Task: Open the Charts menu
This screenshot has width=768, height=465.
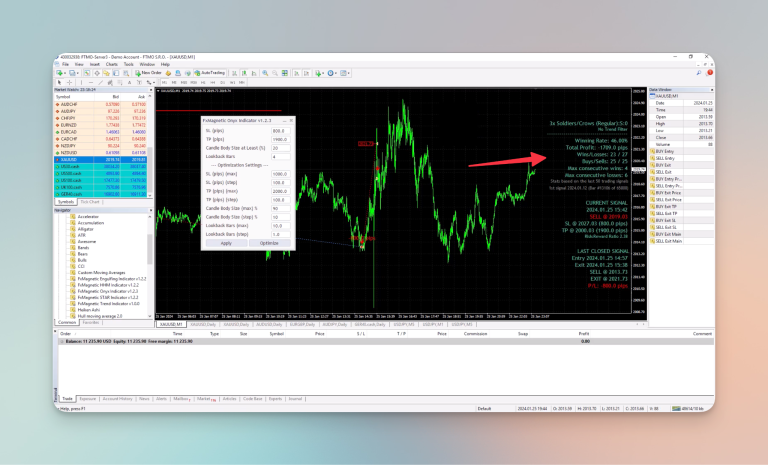Action: (x=112, y=64)
